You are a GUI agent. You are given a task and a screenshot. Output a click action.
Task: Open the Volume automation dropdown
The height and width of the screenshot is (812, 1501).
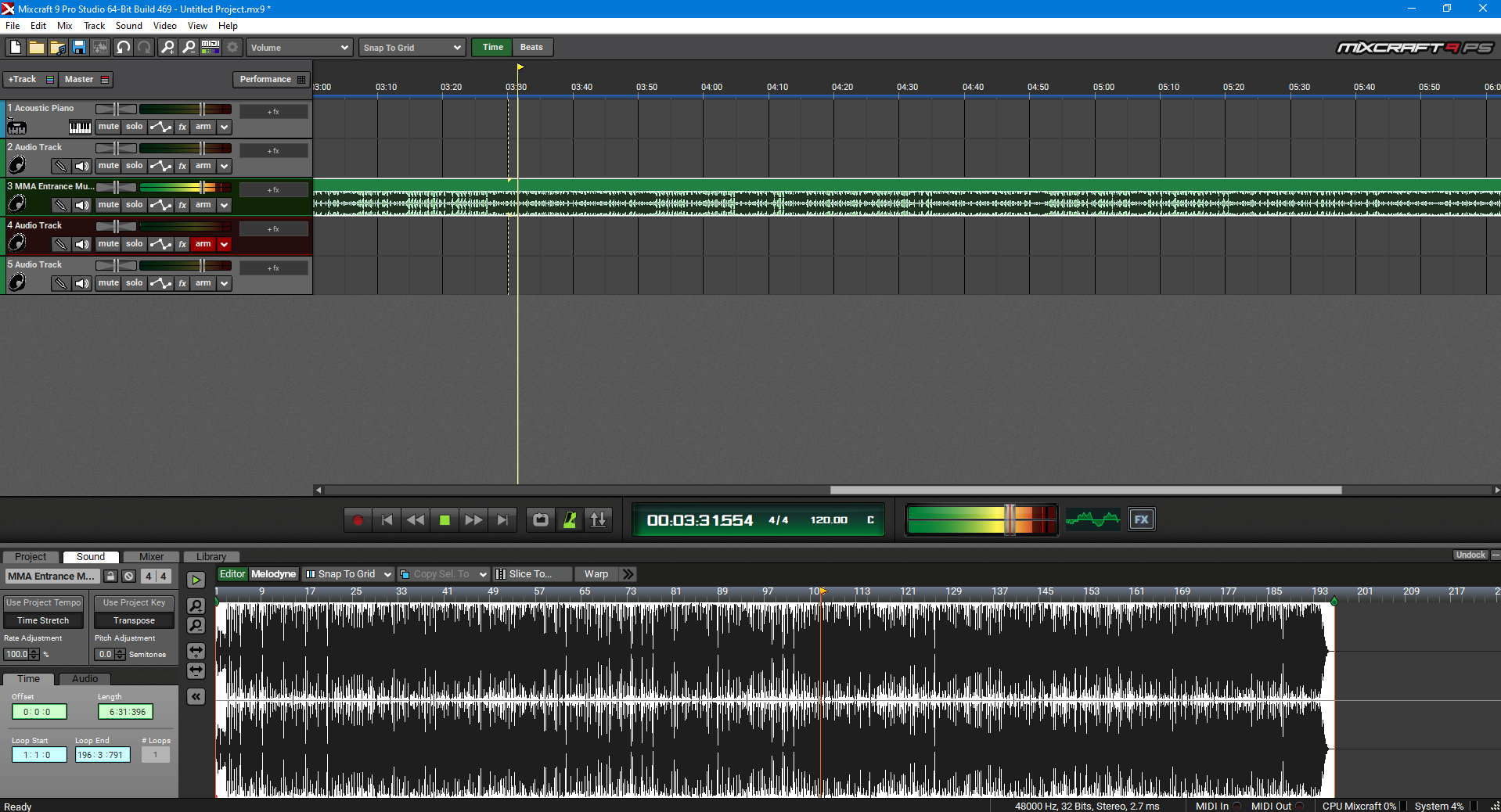[x=300, y=48]
